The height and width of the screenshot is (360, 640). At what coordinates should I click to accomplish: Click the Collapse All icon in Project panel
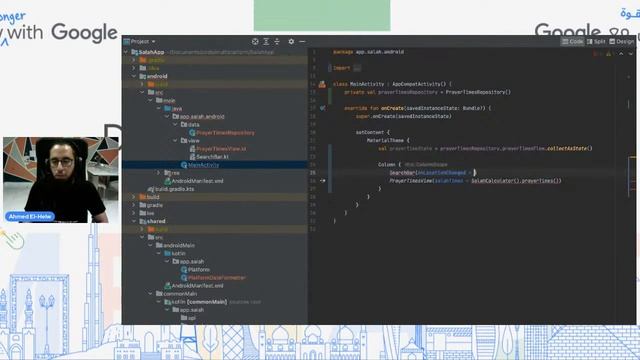277,41
